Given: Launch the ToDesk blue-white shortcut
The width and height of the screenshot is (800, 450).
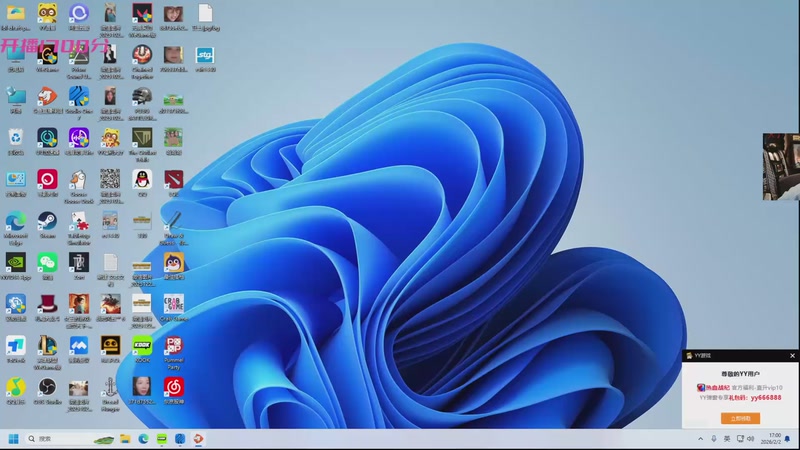Looking at the screenshot, I should [16, 345].
